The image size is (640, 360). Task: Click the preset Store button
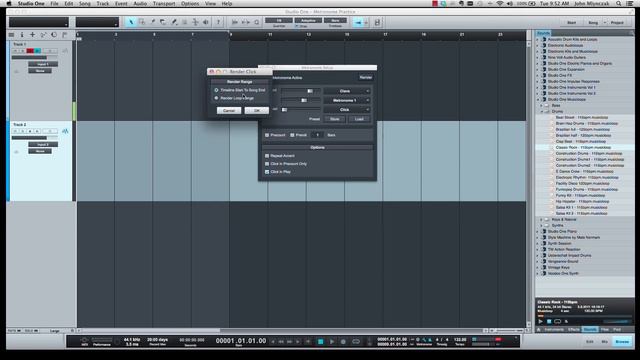pyautogui.click(x=335, y=119)
